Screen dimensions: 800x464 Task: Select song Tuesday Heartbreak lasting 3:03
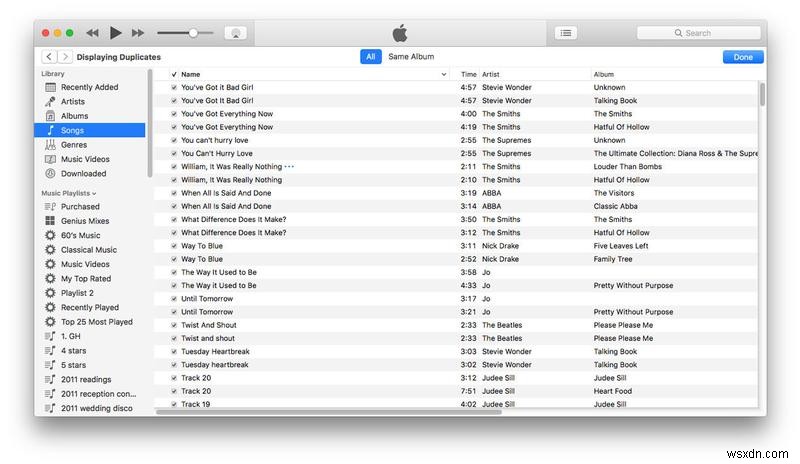[456, 352]
